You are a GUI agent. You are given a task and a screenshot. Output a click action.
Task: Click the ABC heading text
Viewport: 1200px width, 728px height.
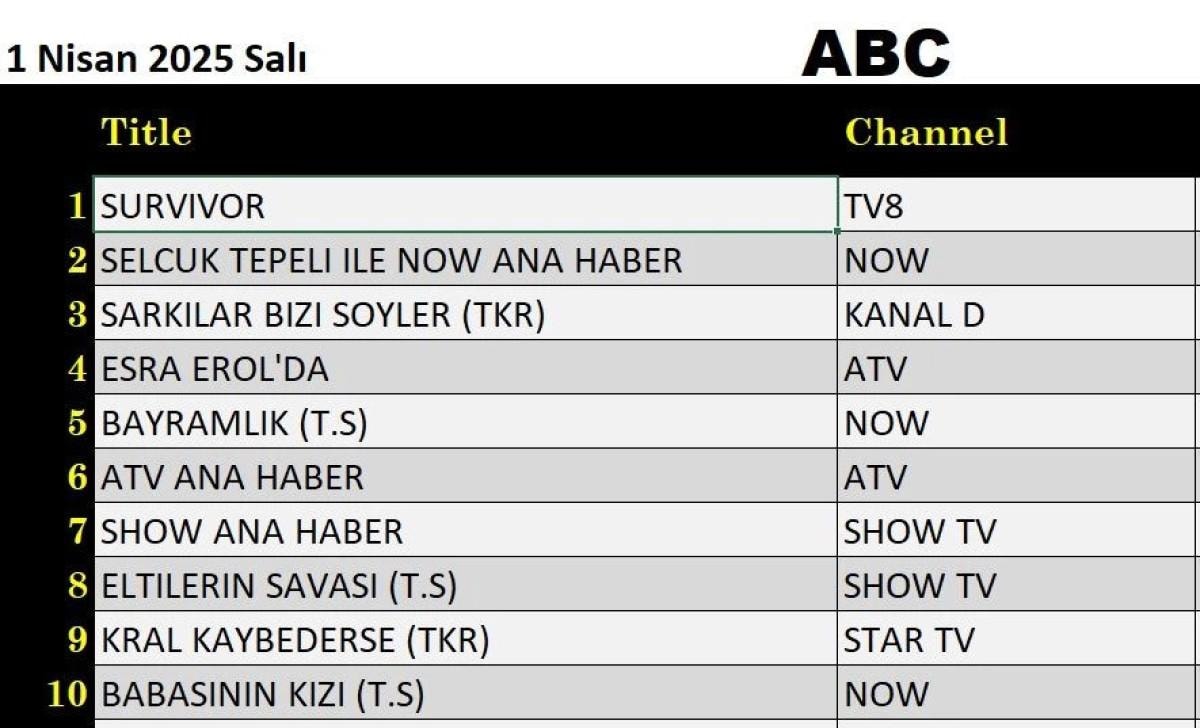tap(875, 54)
